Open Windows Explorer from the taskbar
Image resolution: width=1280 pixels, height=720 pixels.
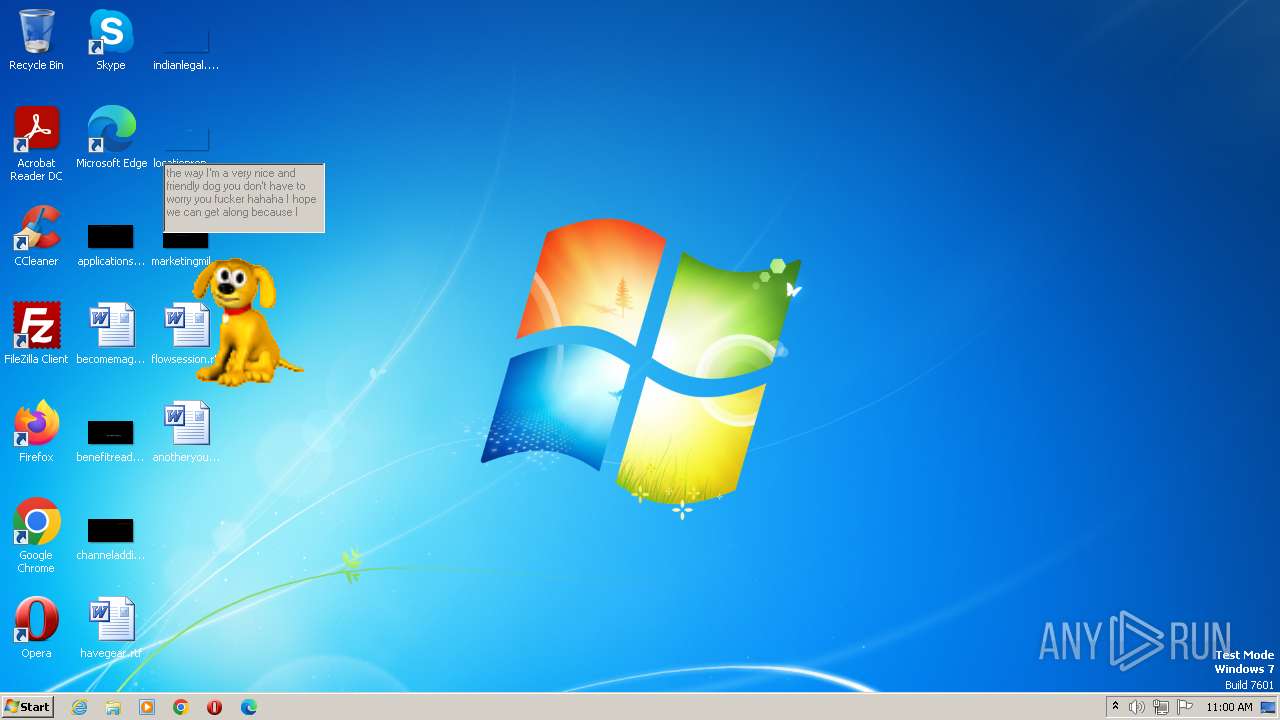[113, 707]
